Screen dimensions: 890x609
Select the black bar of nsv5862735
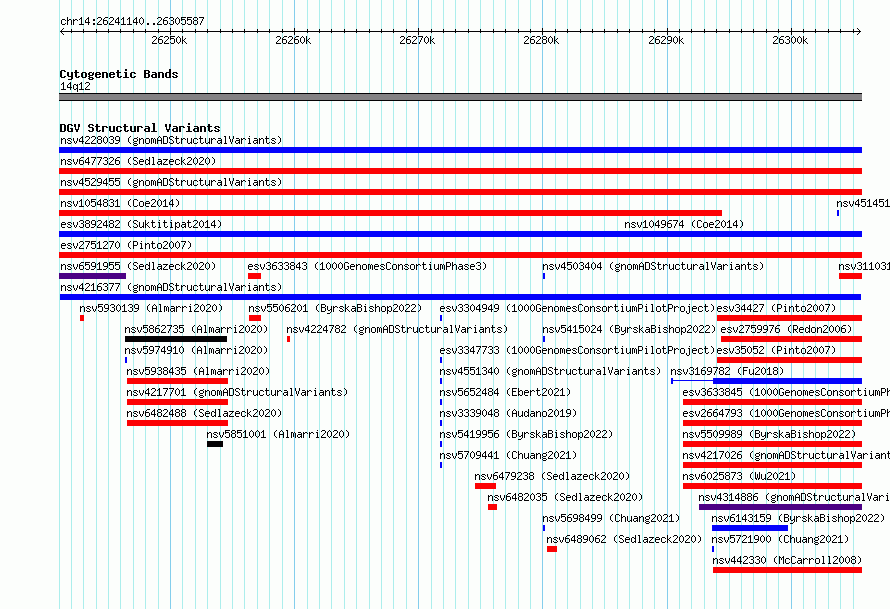pyautogui.click(x=176, y=339)
